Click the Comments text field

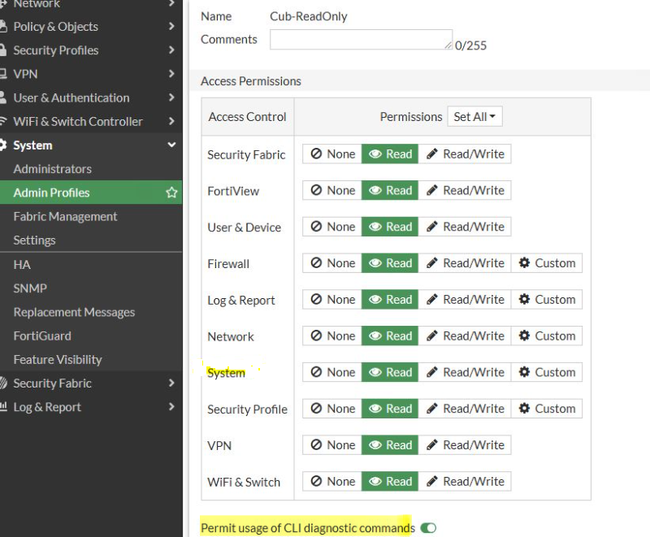360,40
